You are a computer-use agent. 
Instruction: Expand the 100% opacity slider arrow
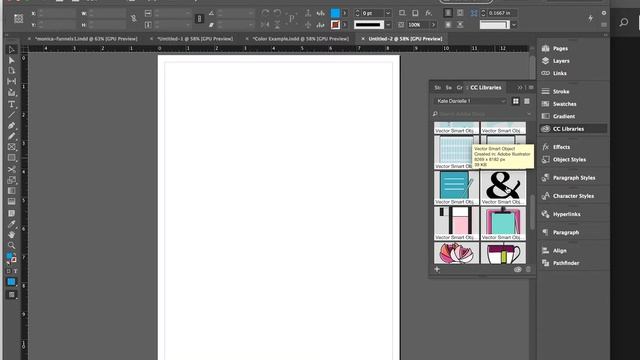coord(433,25)
